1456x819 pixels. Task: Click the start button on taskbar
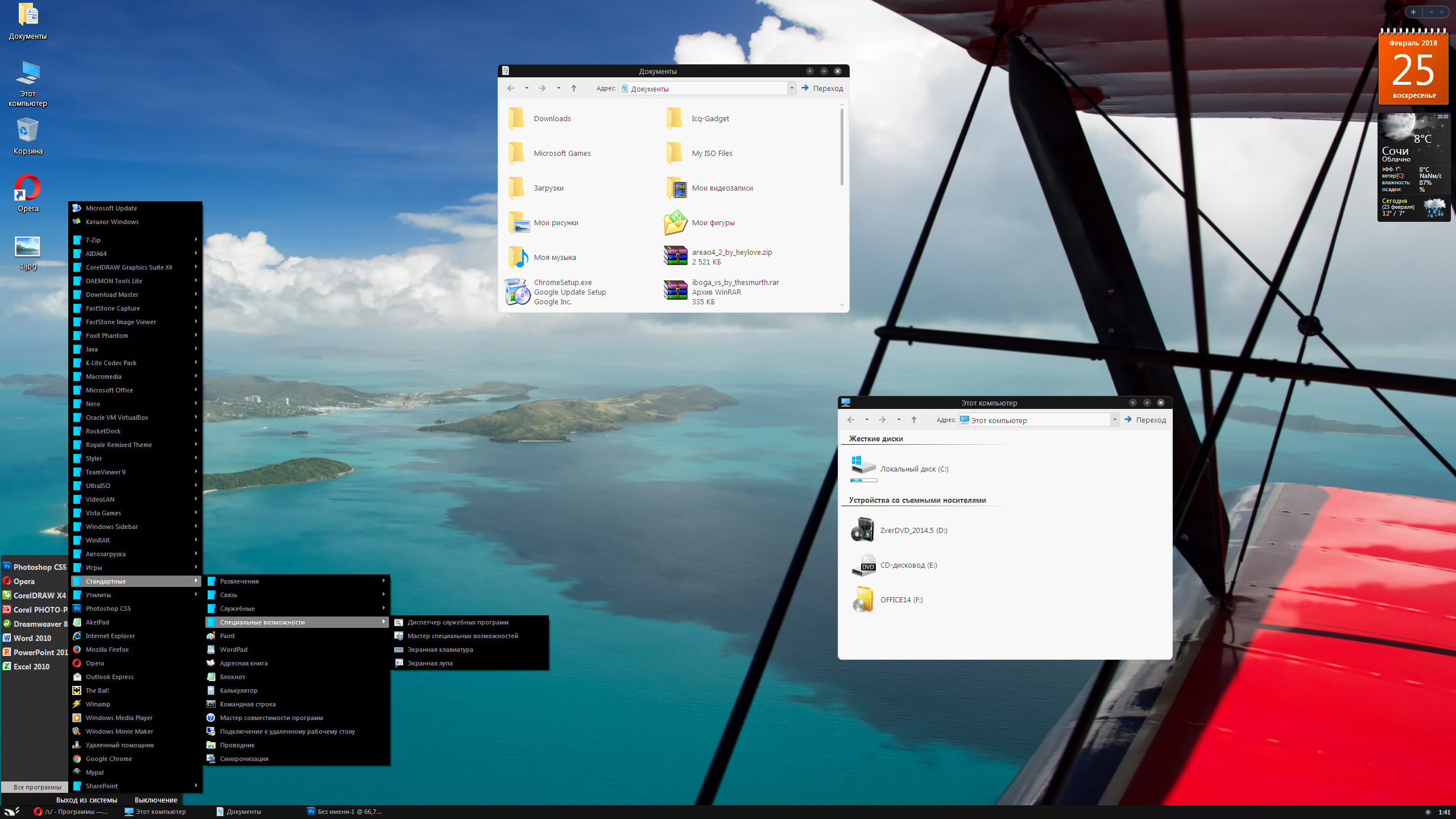point(13,812)
